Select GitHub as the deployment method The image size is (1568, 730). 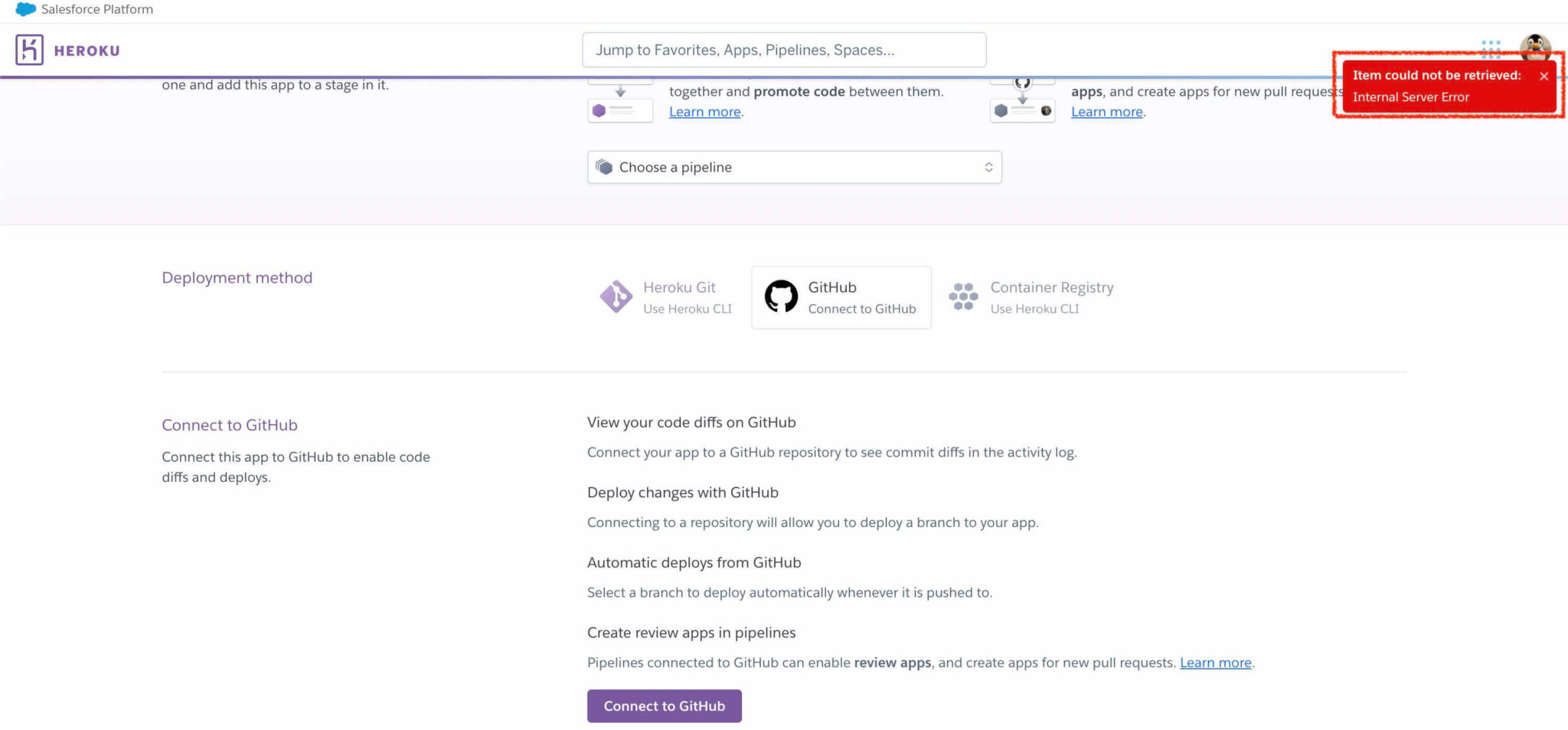pos(841,297)
